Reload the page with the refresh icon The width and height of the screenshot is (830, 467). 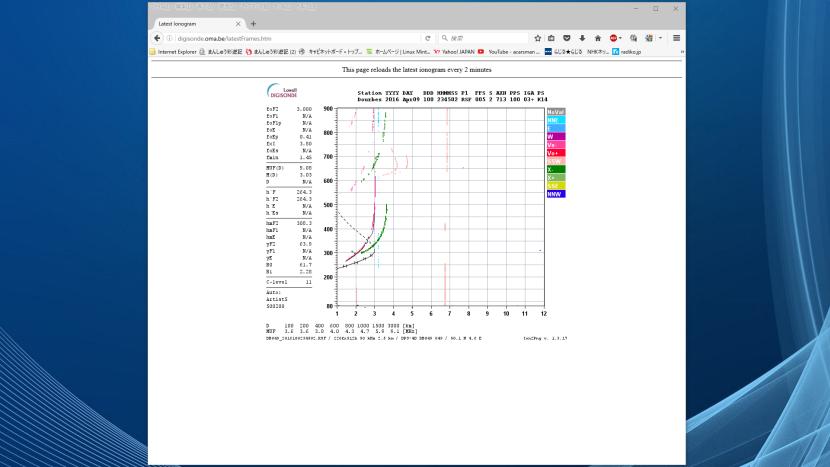(x=428, y=38)
